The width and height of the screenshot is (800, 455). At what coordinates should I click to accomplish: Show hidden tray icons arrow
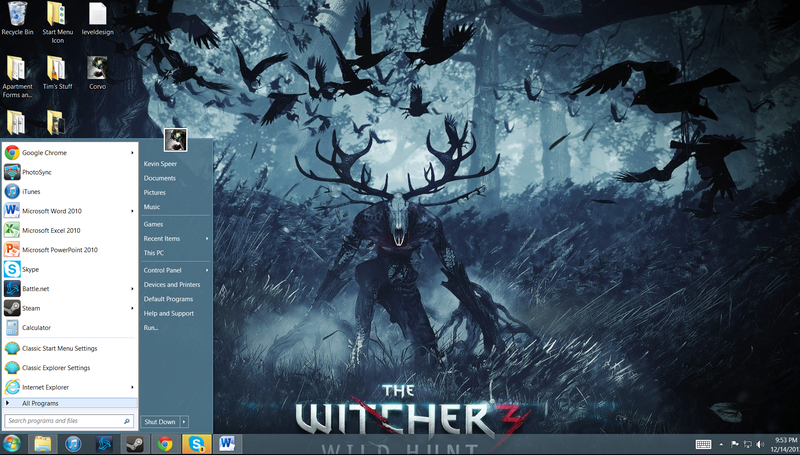pos(721,444)
